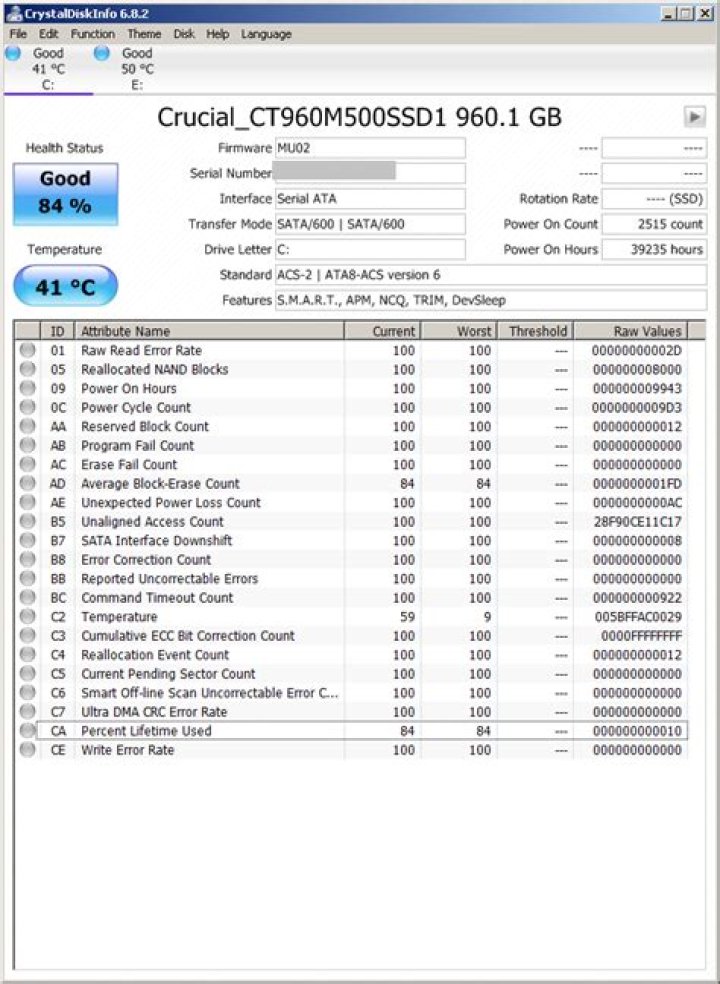Click the Standard ACS-2 field

[x=491, y=275]
